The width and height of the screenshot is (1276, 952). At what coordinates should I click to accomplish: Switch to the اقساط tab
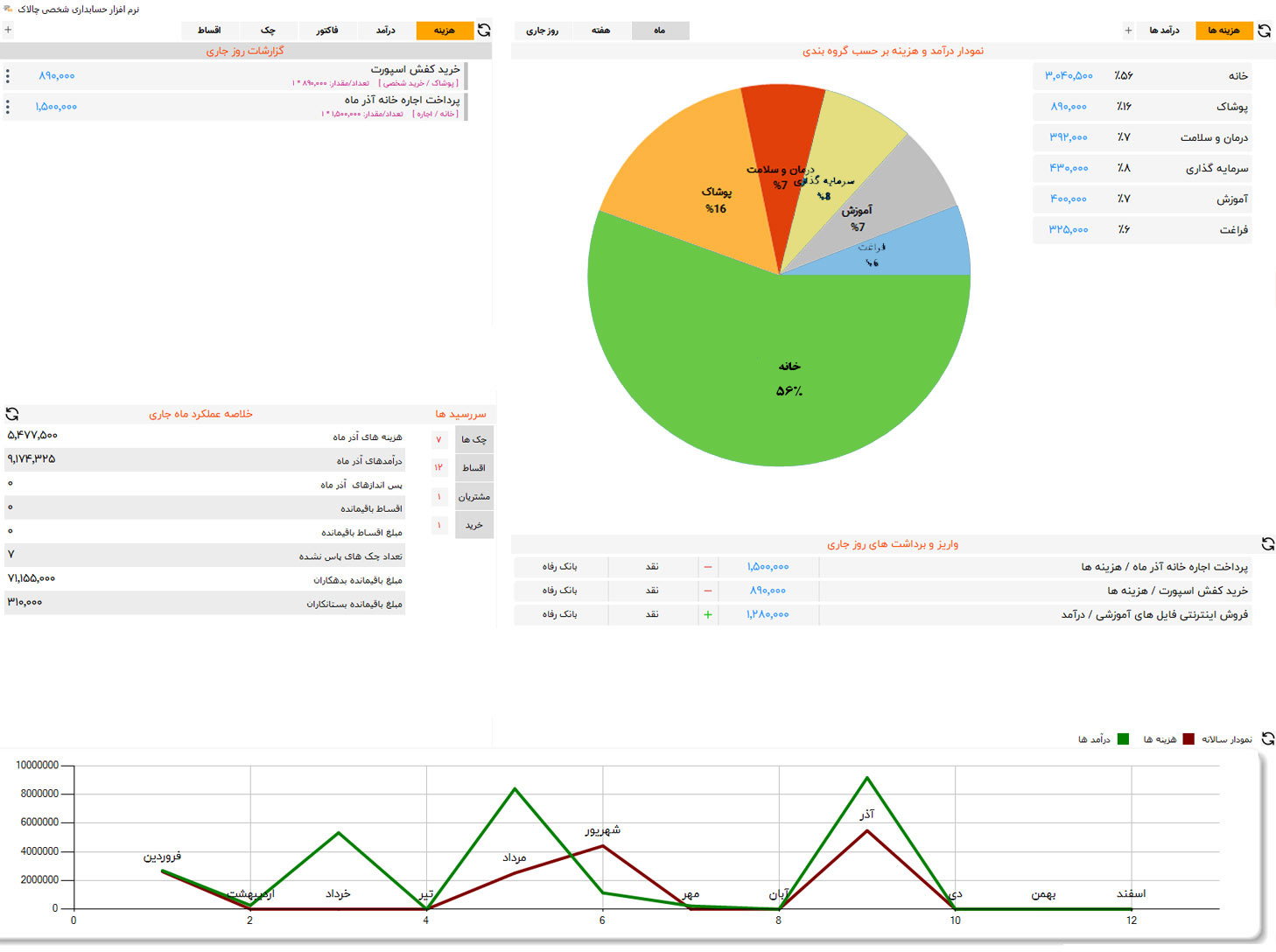pos(209,31)
